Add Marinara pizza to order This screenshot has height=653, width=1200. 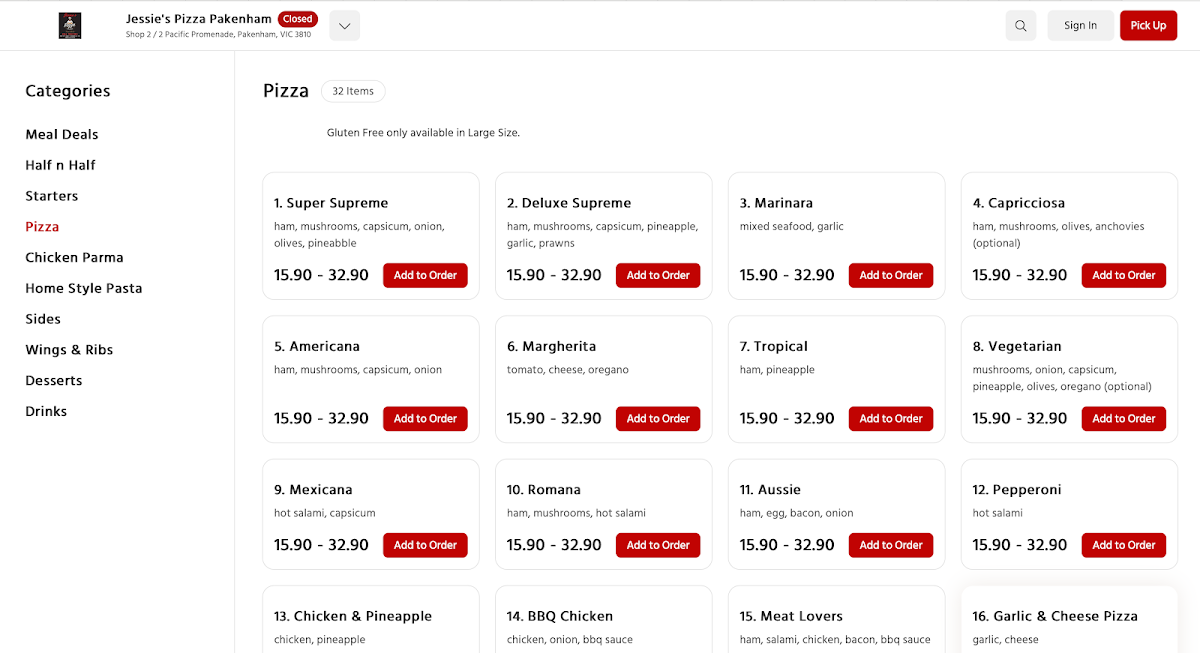coord(891,275)
